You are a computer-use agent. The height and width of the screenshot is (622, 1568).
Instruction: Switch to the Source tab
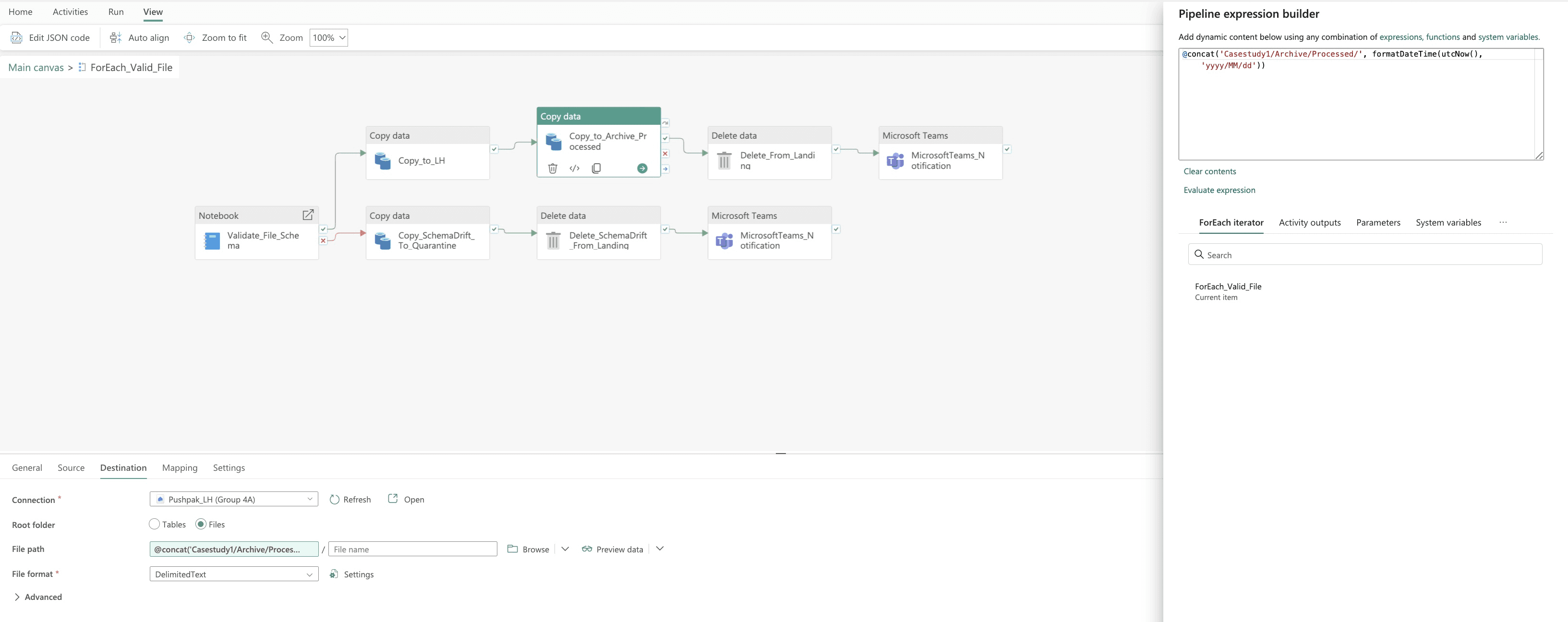click(x=71, y=467)
